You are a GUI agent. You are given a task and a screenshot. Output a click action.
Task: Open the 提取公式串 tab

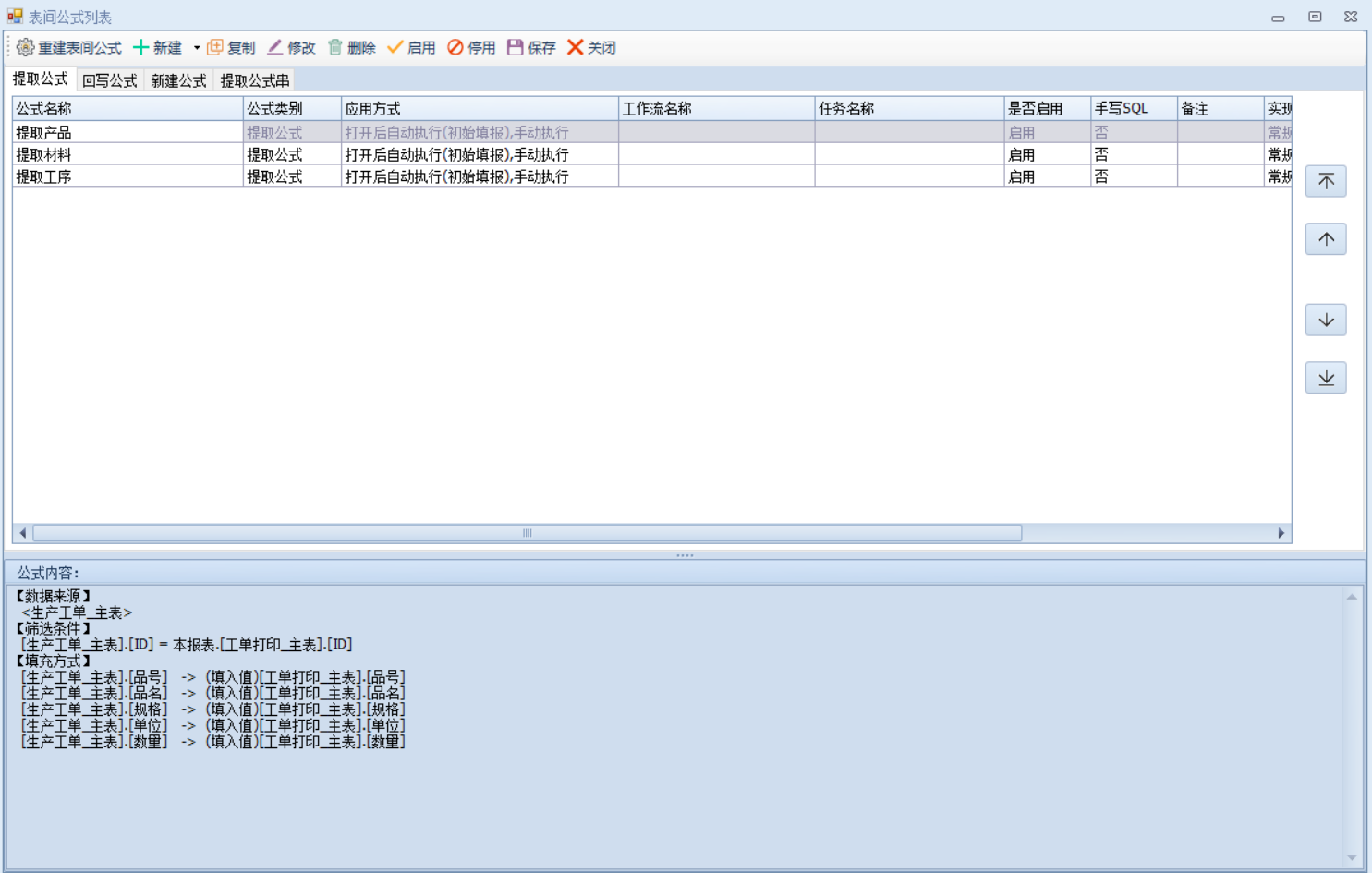(x=254, y=80)
